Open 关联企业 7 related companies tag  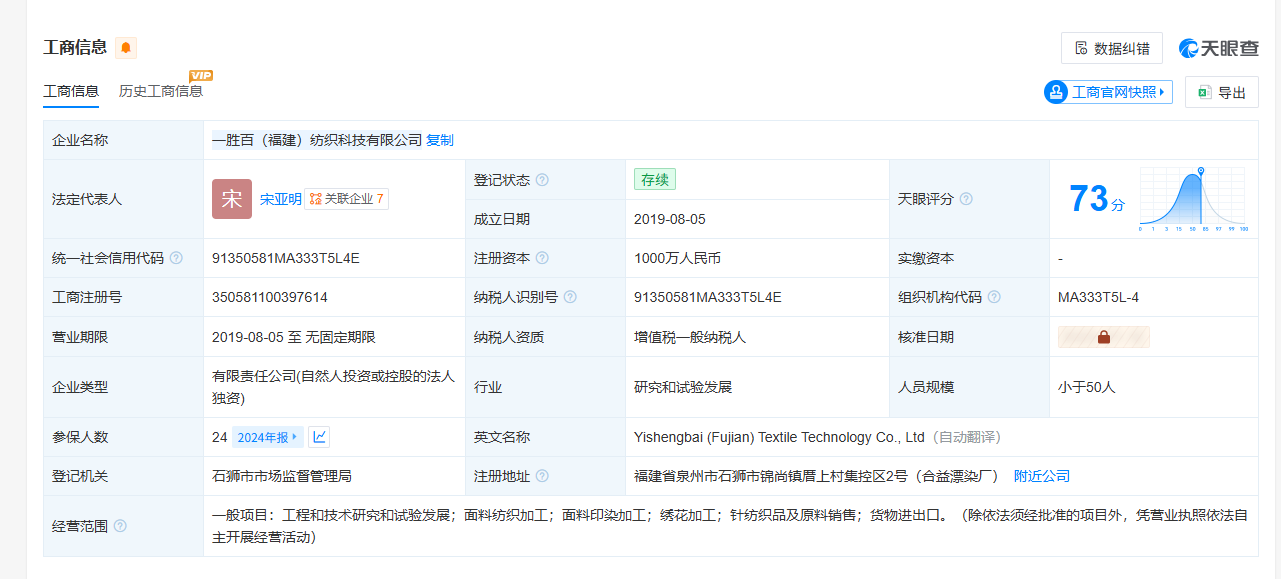(347, 199)
